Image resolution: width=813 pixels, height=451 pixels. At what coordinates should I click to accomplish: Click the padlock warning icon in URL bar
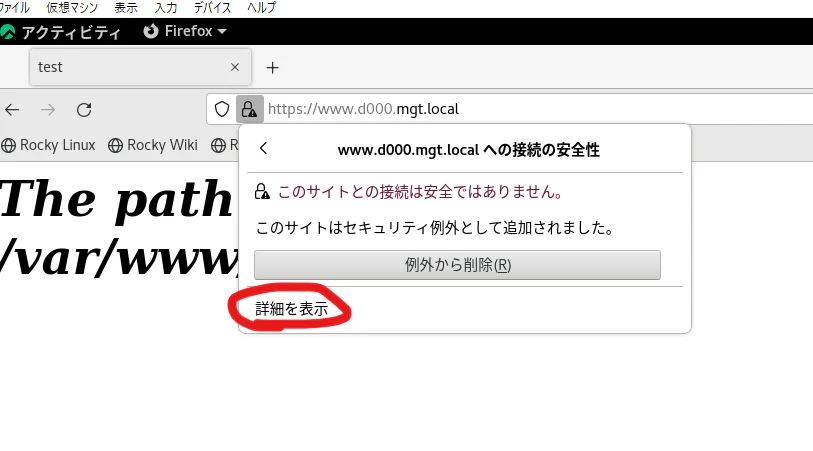(x=249, y=109)
